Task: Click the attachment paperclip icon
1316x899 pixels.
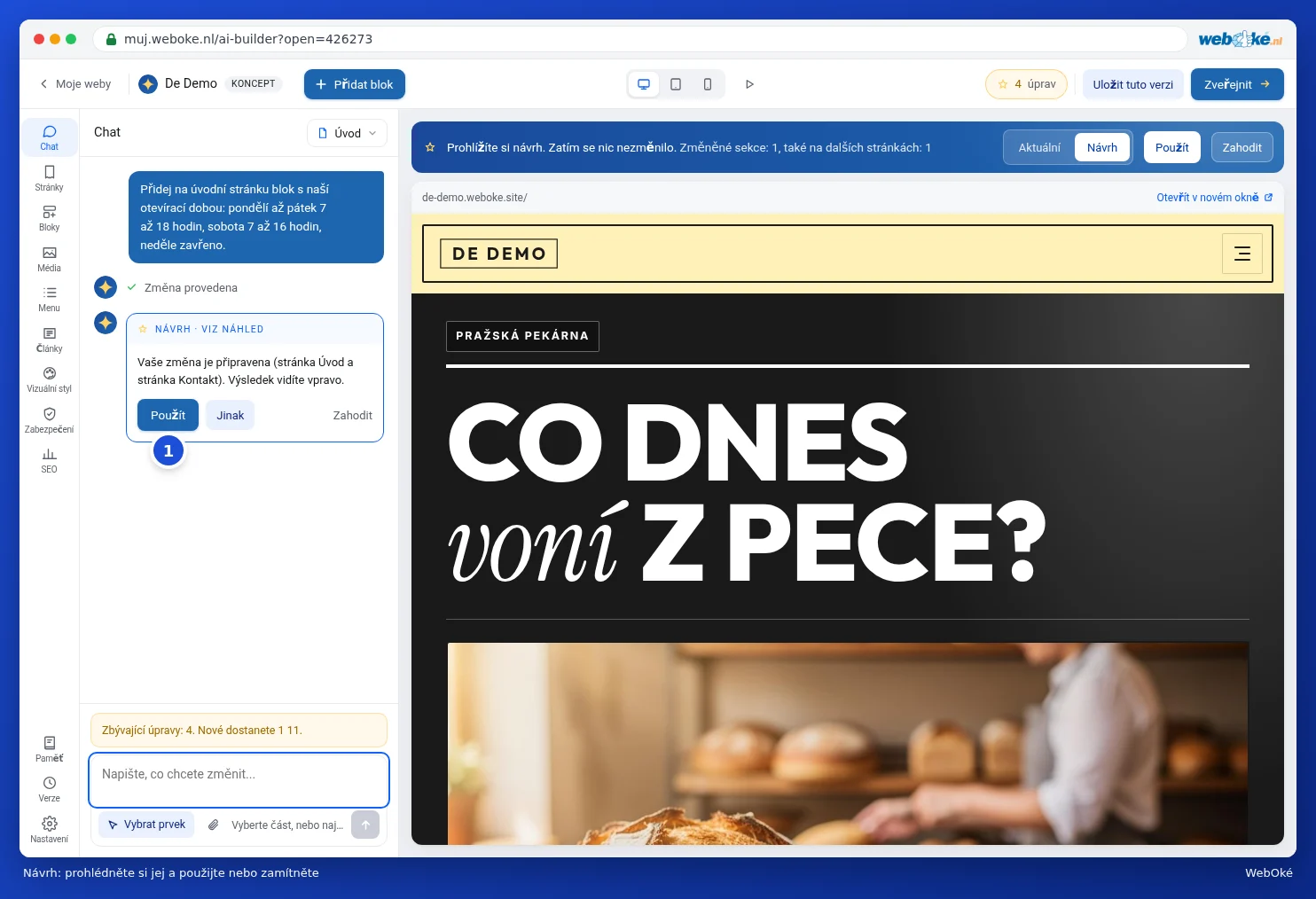Action: (x=213, y=825)
